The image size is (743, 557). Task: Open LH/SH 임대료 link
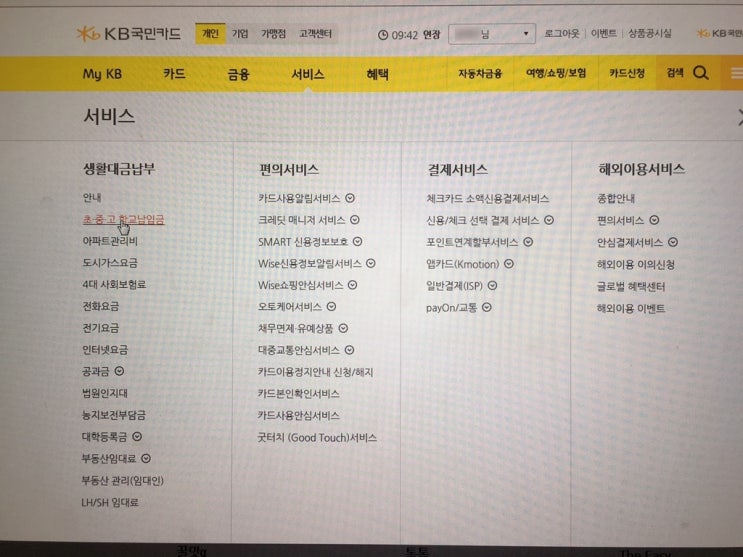110,502
